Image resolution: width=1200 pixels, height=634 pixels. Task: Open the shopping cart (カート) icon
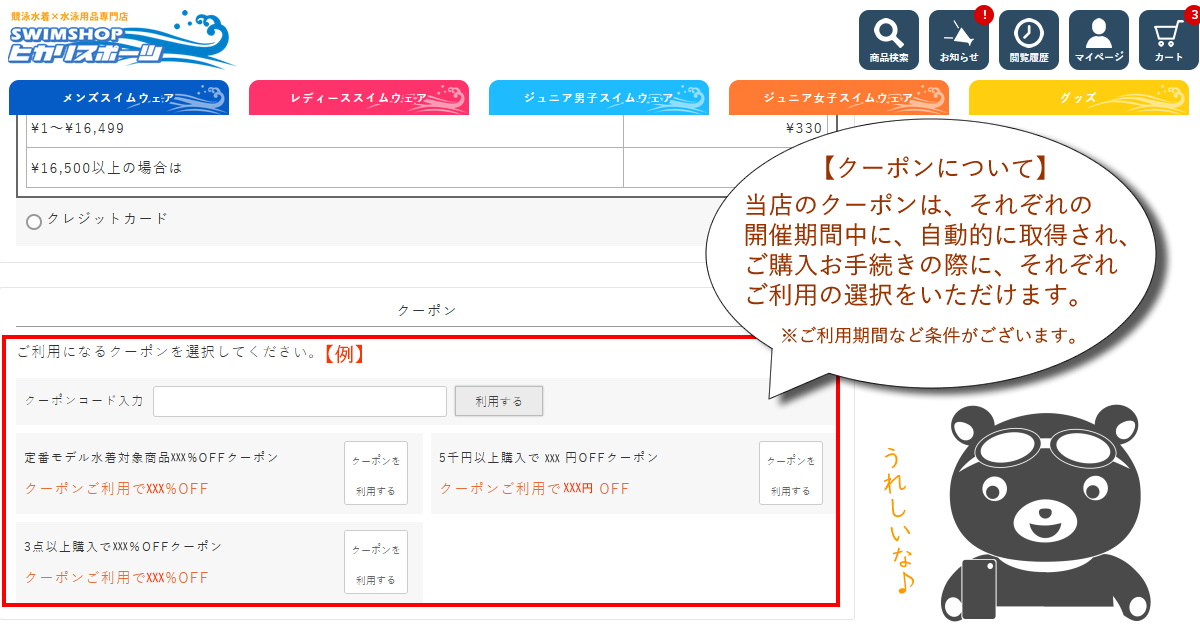[1168, 40]
